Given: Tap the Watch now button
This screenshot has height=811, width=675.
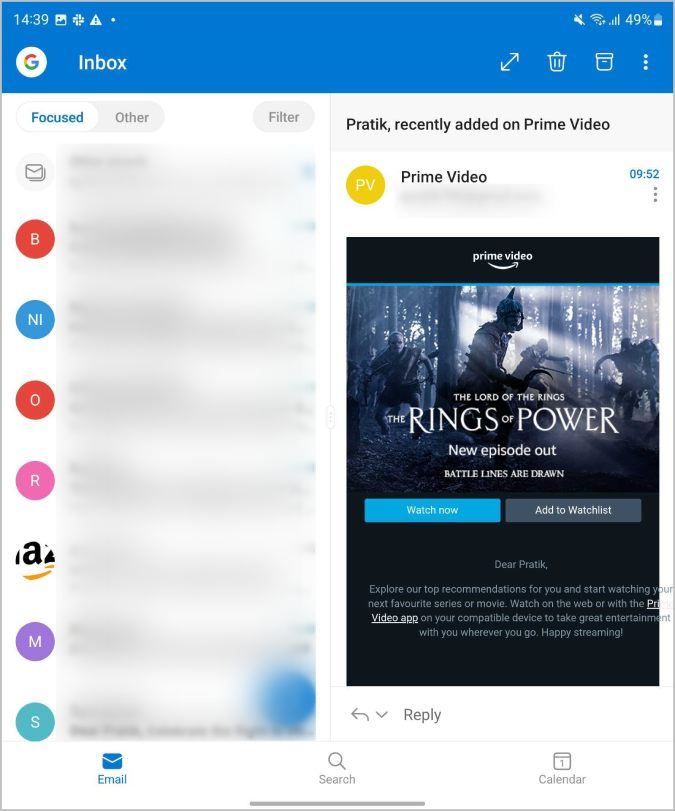Looking at the screenshot, I should point(432,510).
